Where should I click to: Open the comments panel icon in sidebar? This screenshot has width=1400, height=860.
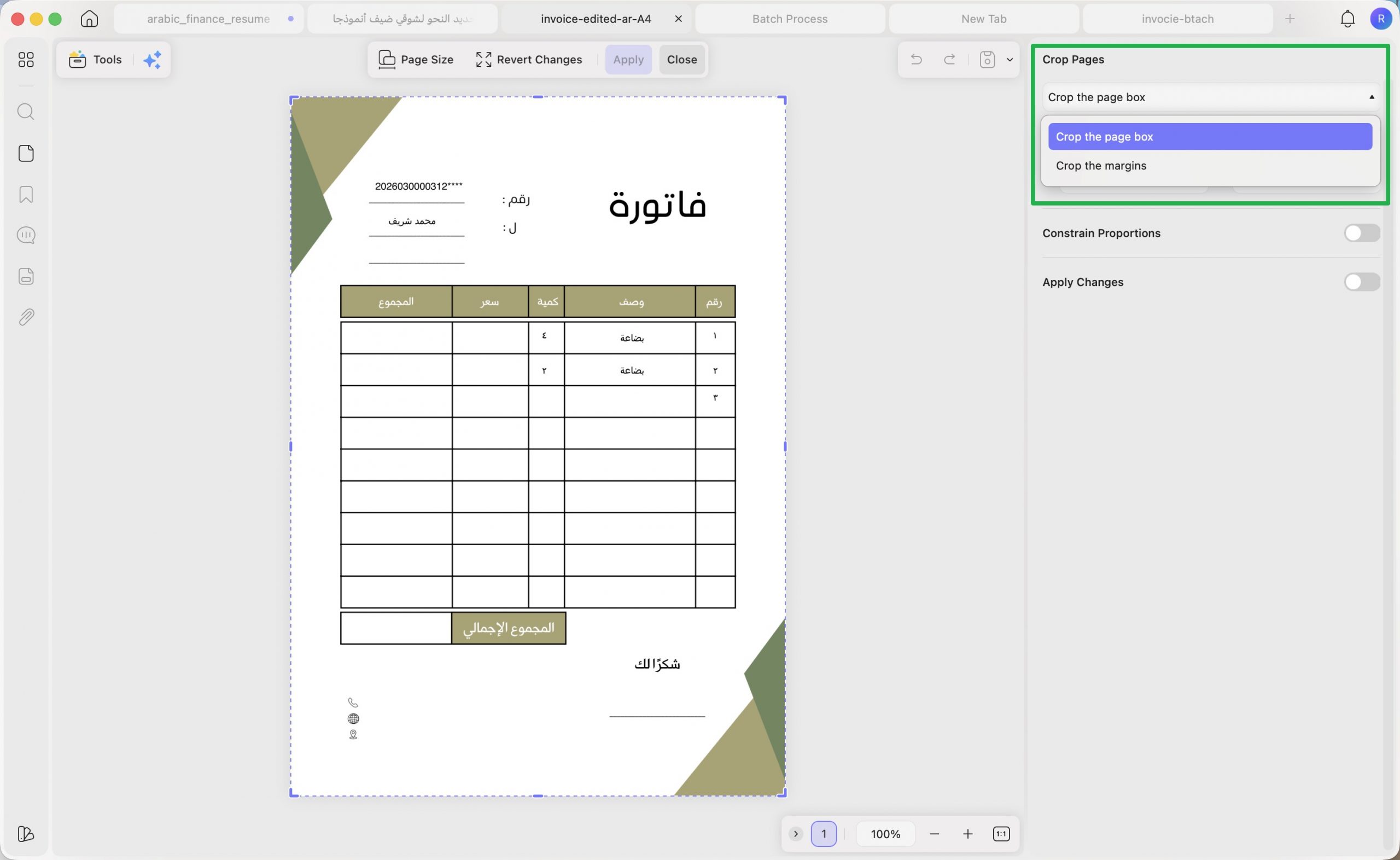pyautogui.click(x=26, y=235)
